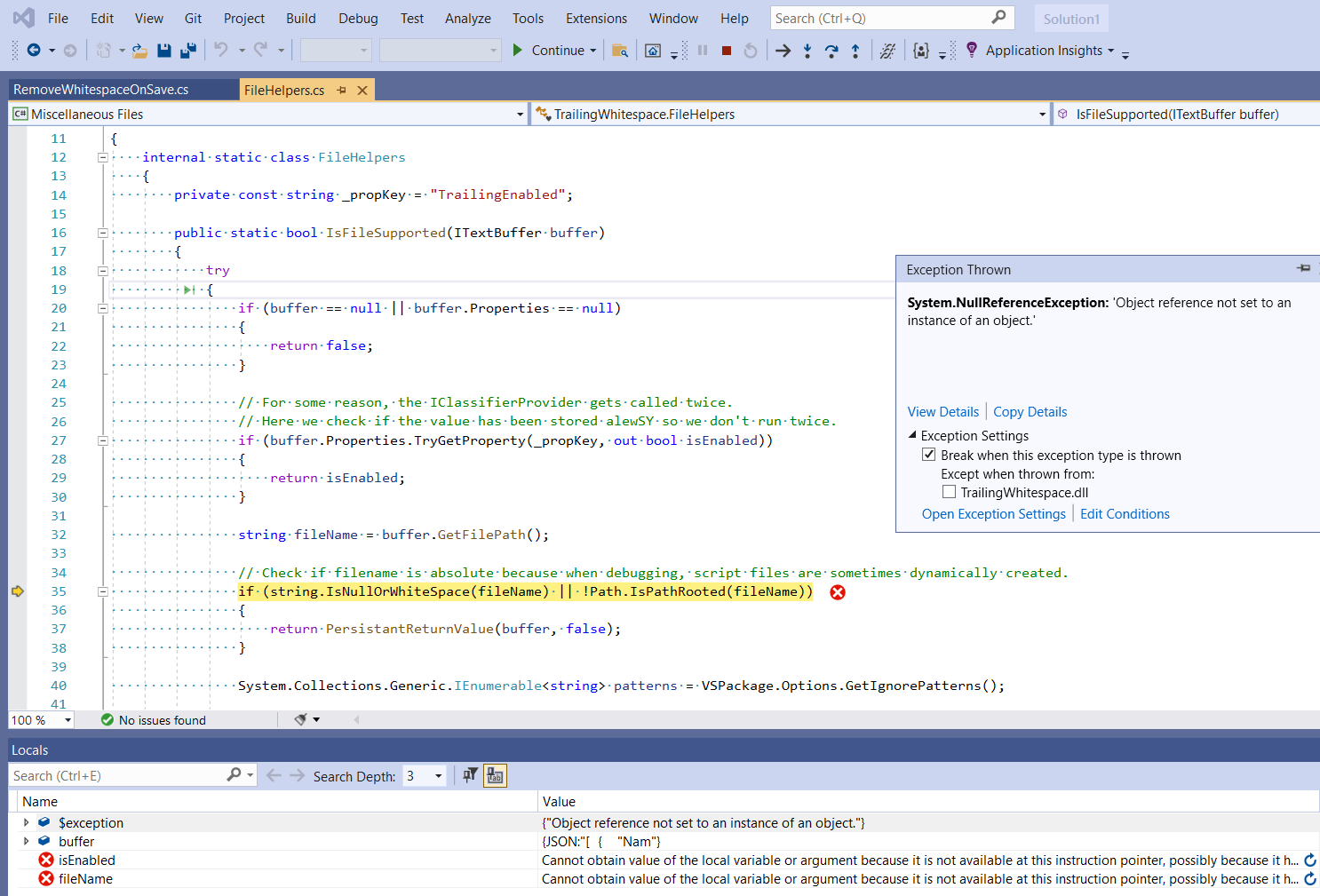This screenshot has height=896, width=1320.
Task: Collapse the FileHelpers class at line 12
Action: tap(102, 157)
